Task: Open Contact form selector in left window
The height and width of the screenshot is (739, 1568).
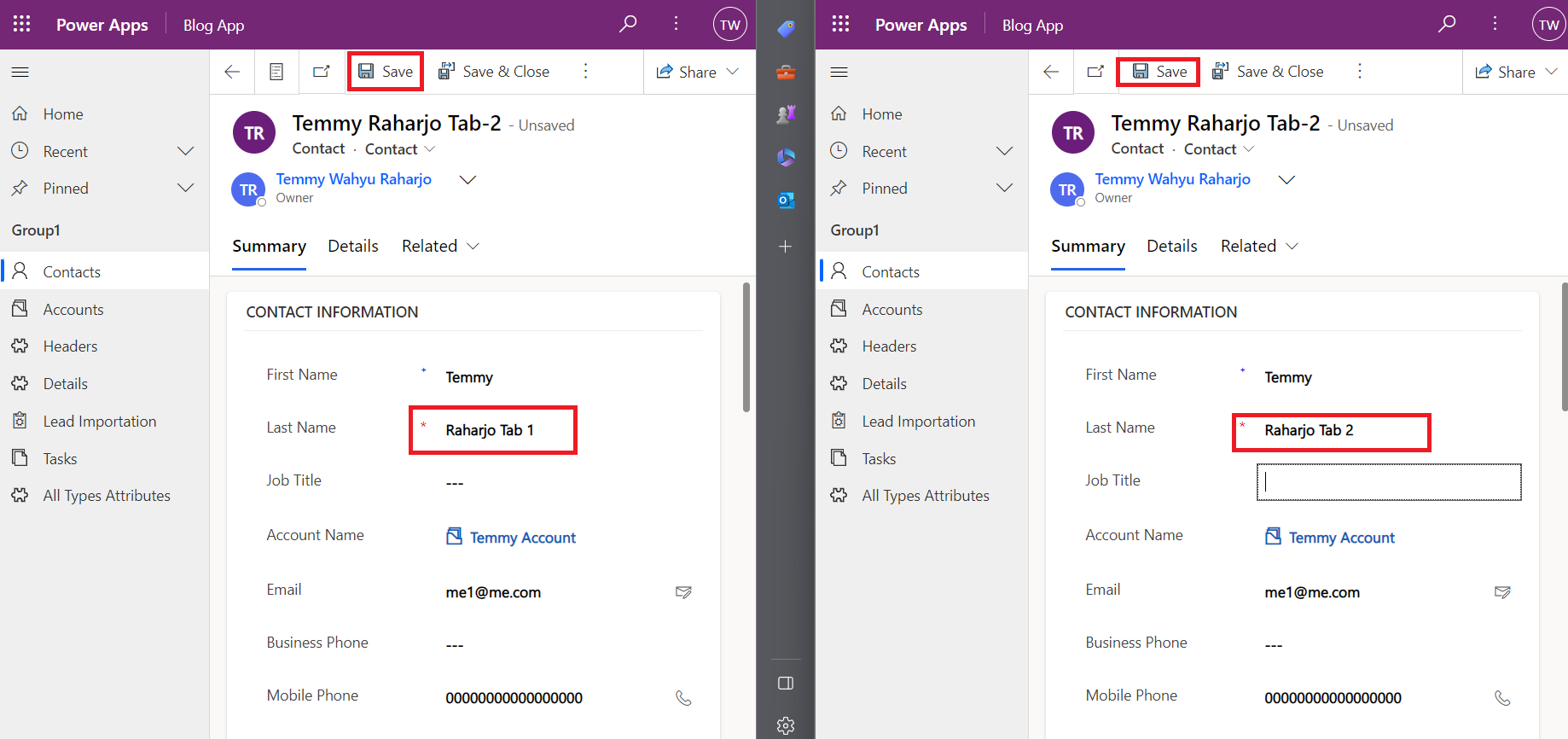Action: pyautogui.click(x=400, y=149)
